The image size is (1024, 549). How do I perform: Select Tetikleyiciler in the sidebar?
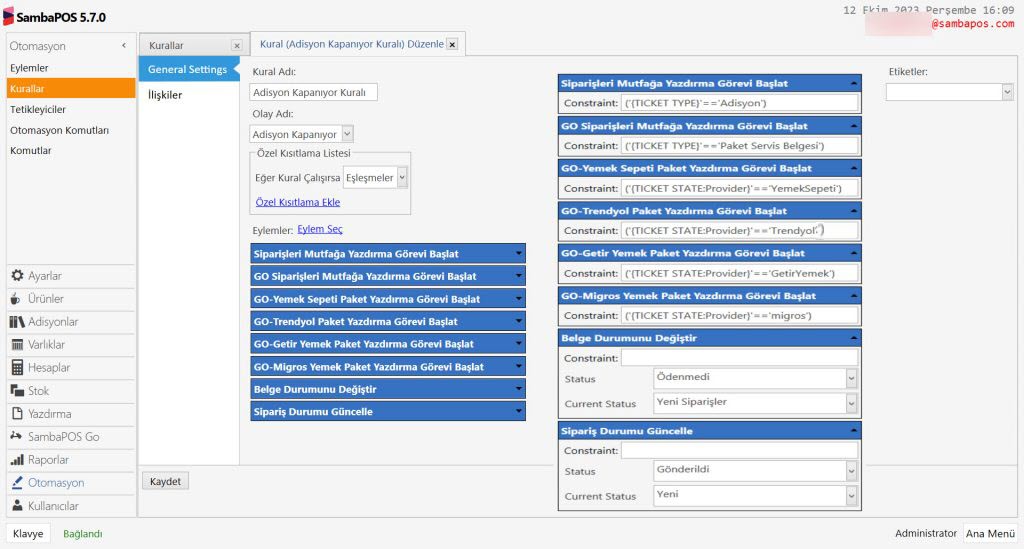click(x=38, y=110)
